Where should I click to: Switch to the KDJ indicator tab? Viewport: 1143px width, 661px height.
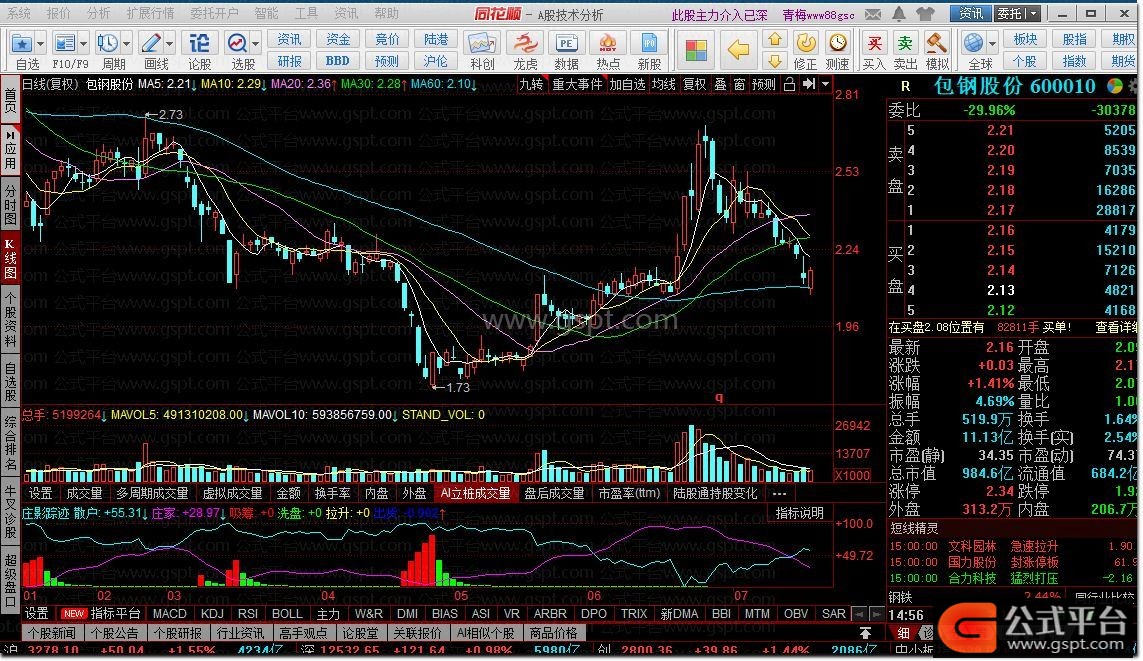pyautogui.click(x=211, y=614)
